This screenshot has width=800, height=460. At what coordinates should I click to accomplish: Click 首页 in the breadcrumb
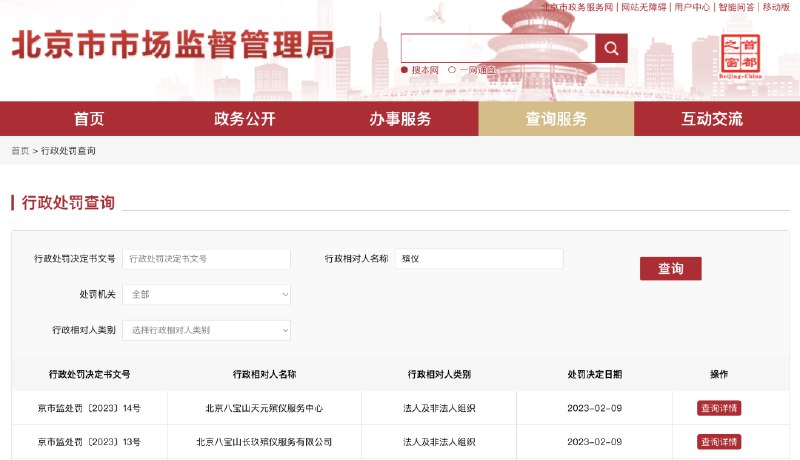click(x=20, y=151)
